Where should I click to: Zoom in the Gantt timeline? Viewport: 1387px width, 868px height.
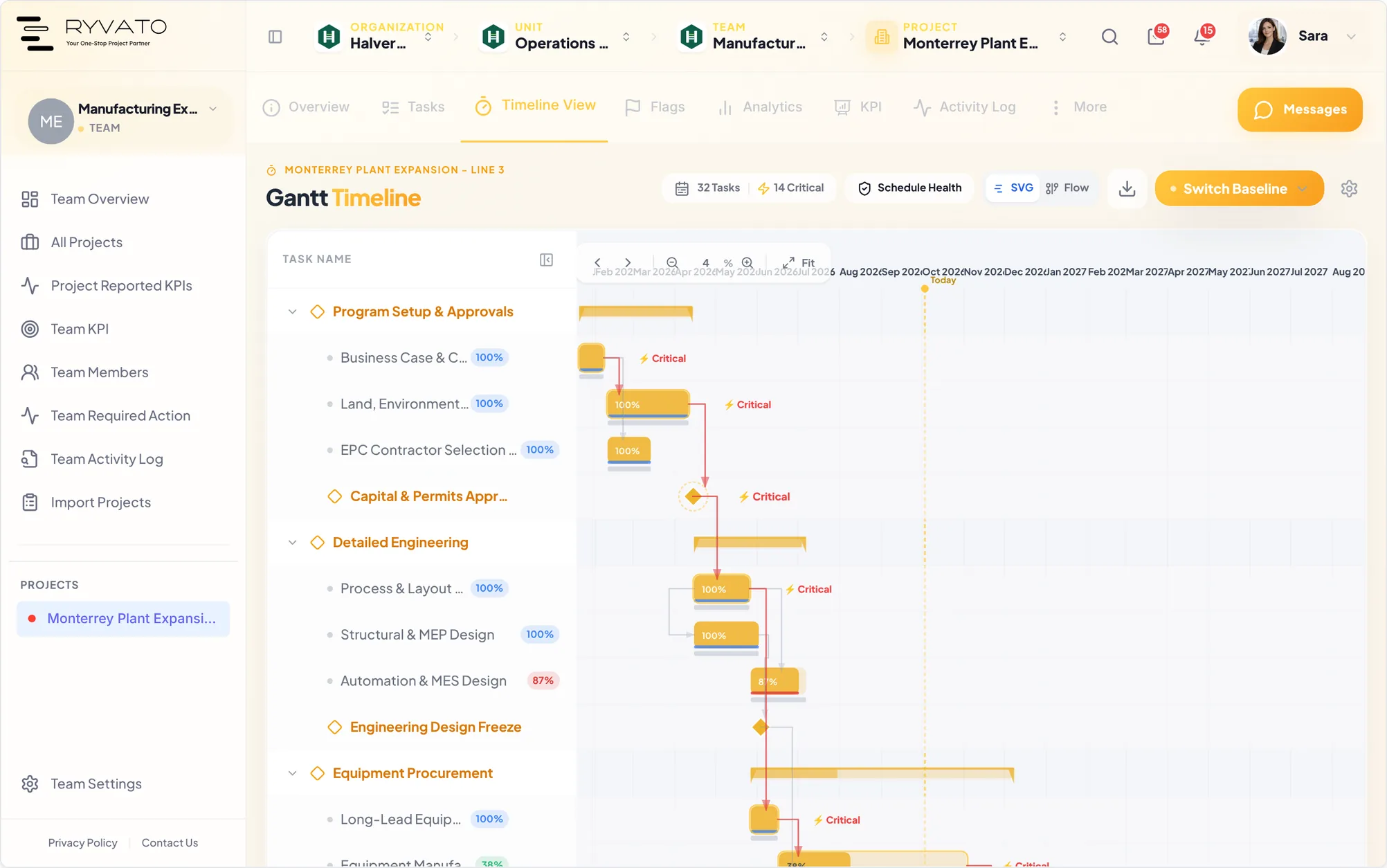pos(747,263)
